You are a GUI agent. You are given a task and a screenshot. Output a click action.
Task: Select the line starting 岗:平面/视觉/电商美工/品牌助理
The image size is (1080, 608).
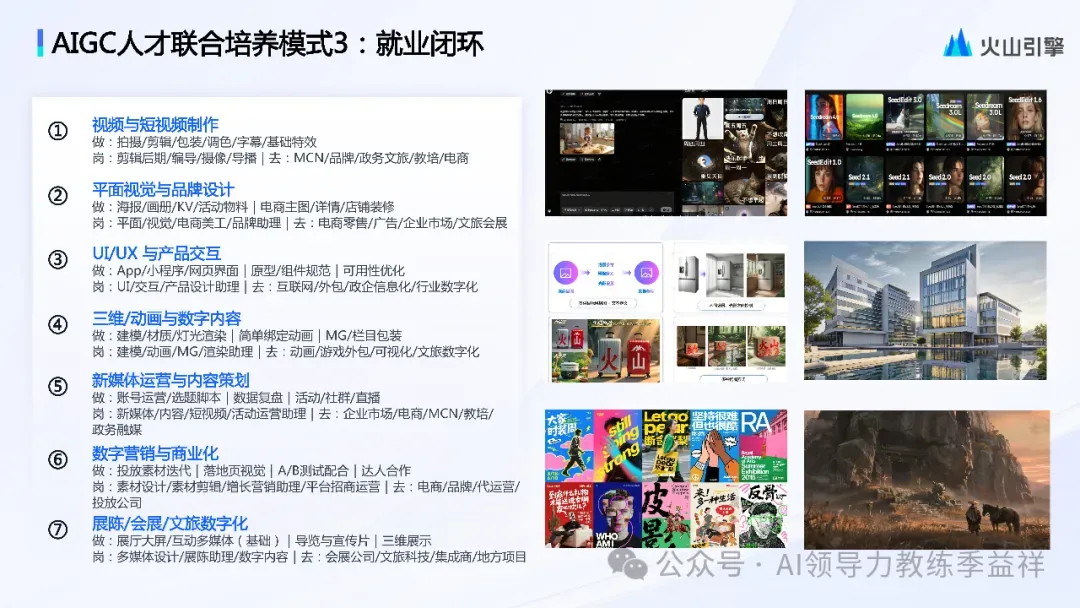tap(300, 223)
